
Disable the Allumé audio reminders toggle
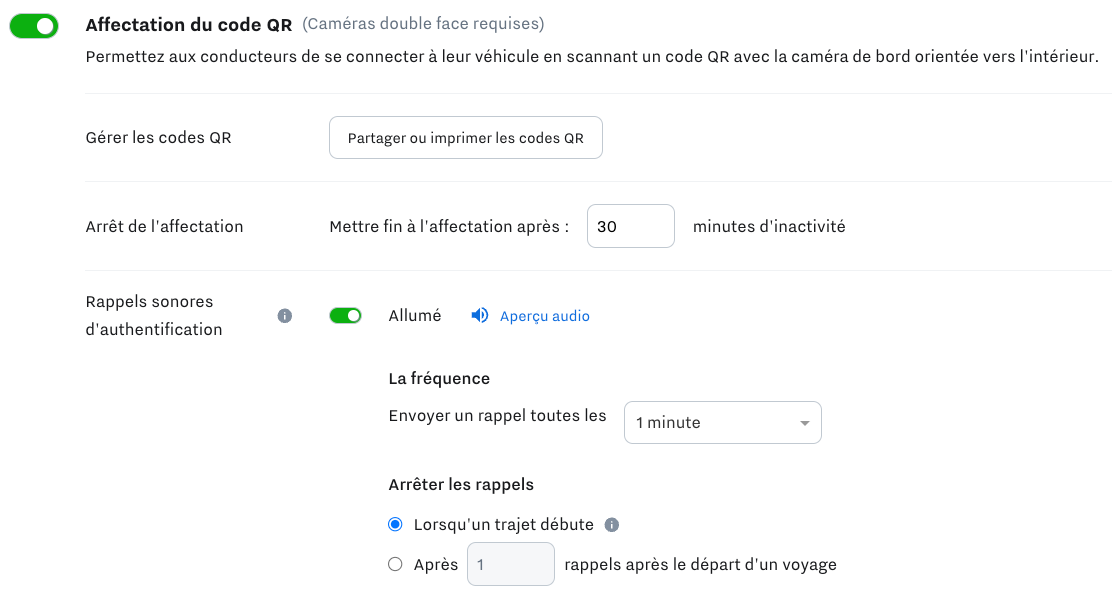click(345, 316)
